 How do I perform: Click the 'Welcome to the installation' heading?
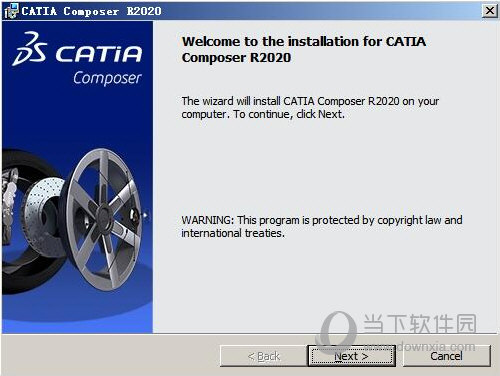click(303, 49)
